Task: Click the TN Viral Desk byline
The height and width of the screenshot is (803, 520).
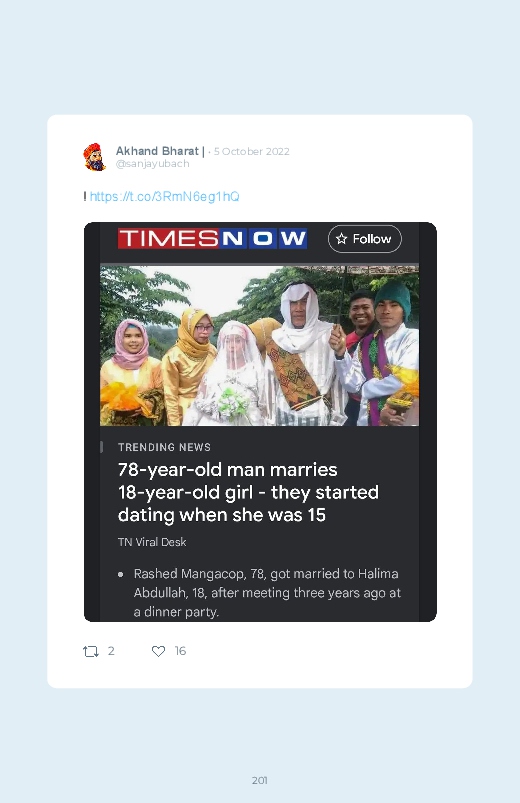Action: pyautogui.click(x=152, y=542)
